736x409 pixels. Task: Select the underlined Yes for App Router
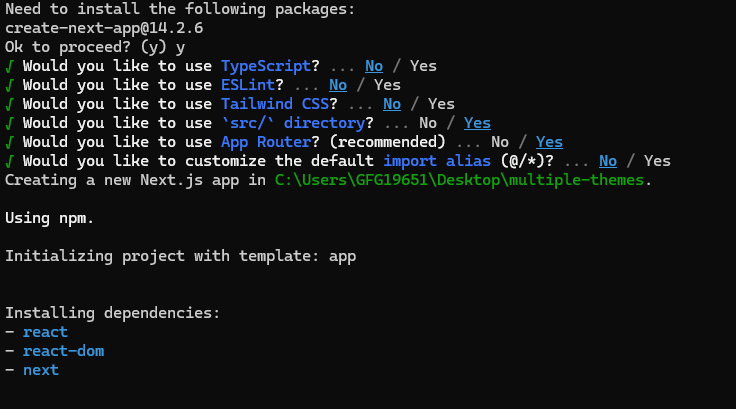549,142
